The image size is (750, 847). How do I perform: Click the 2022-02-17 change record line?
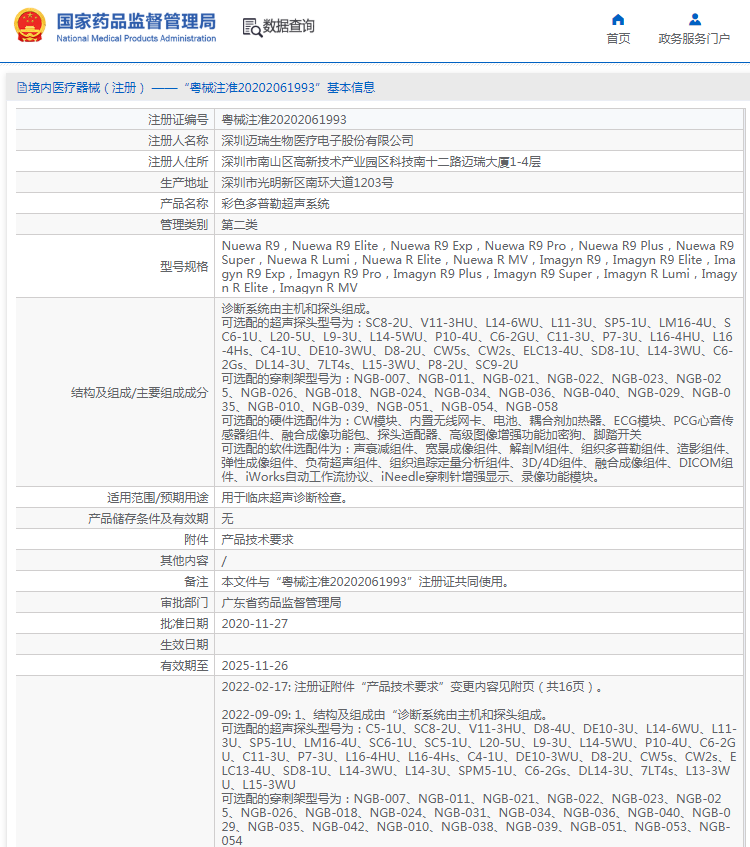tap(413, 687)
